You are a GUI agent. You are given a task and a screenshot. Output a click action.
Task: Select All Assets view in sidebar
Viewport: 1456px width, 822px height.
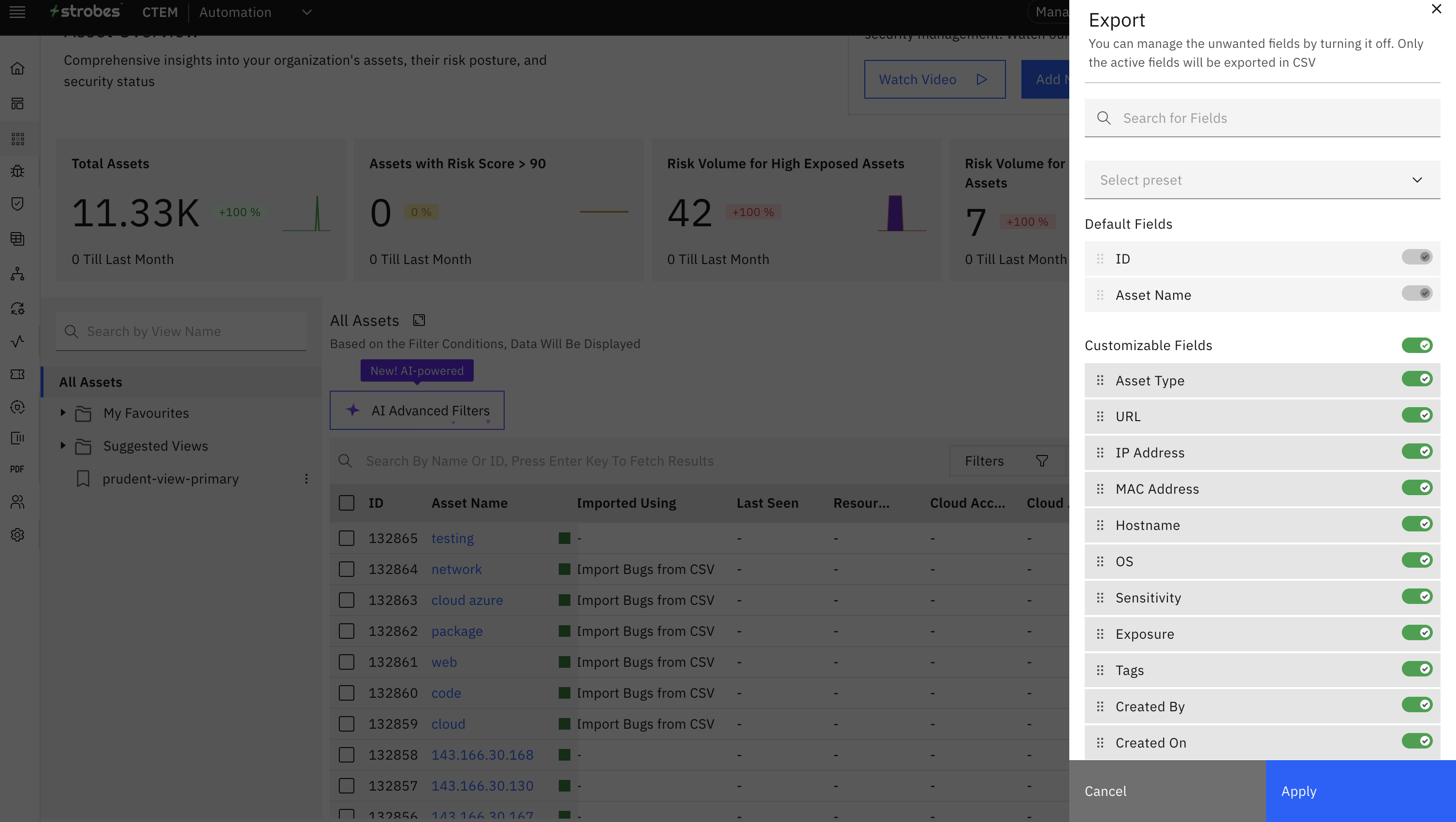point(91,382)
